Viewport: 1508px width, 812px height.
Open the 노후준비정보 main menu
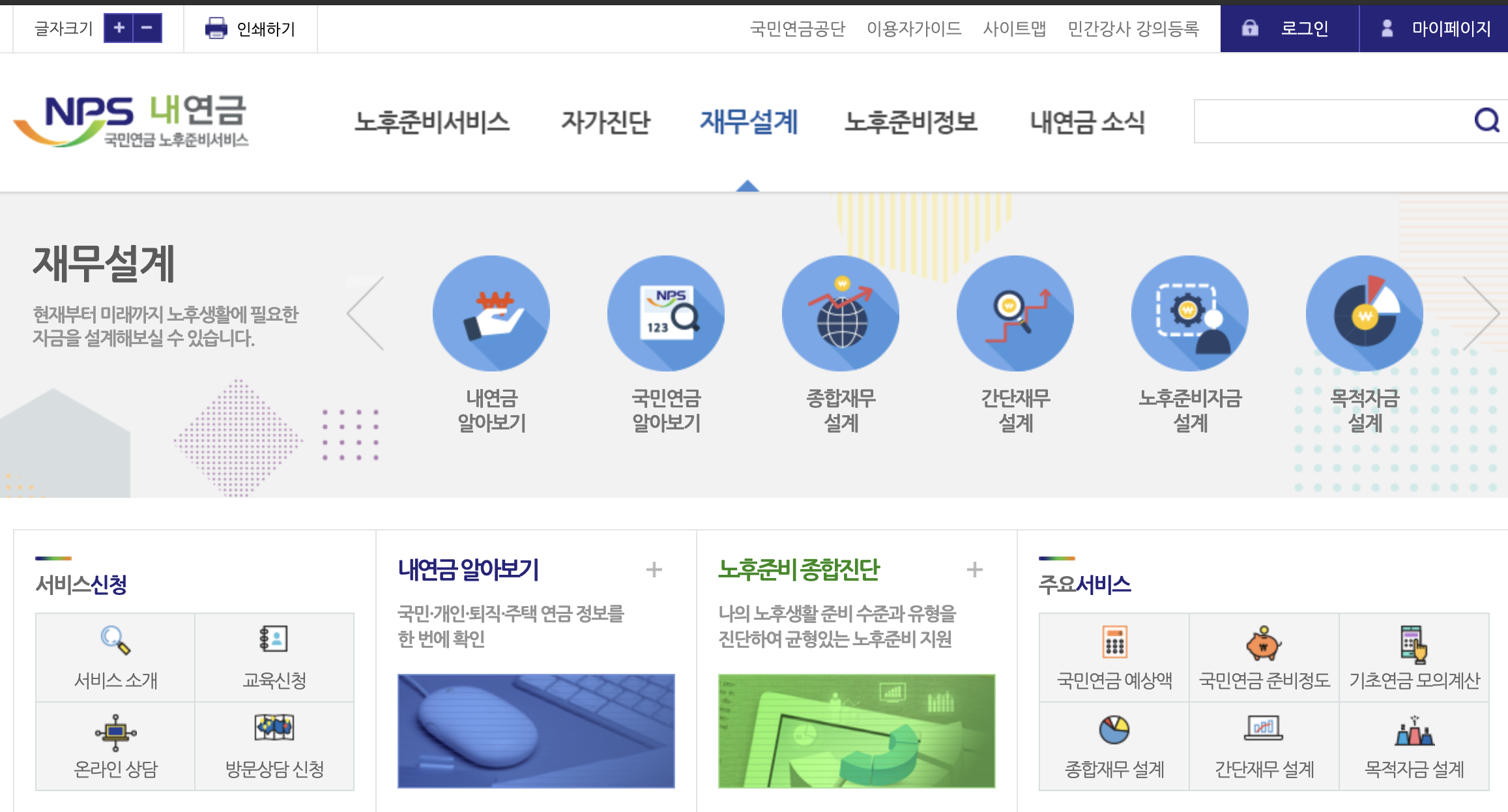pos(910,122)
